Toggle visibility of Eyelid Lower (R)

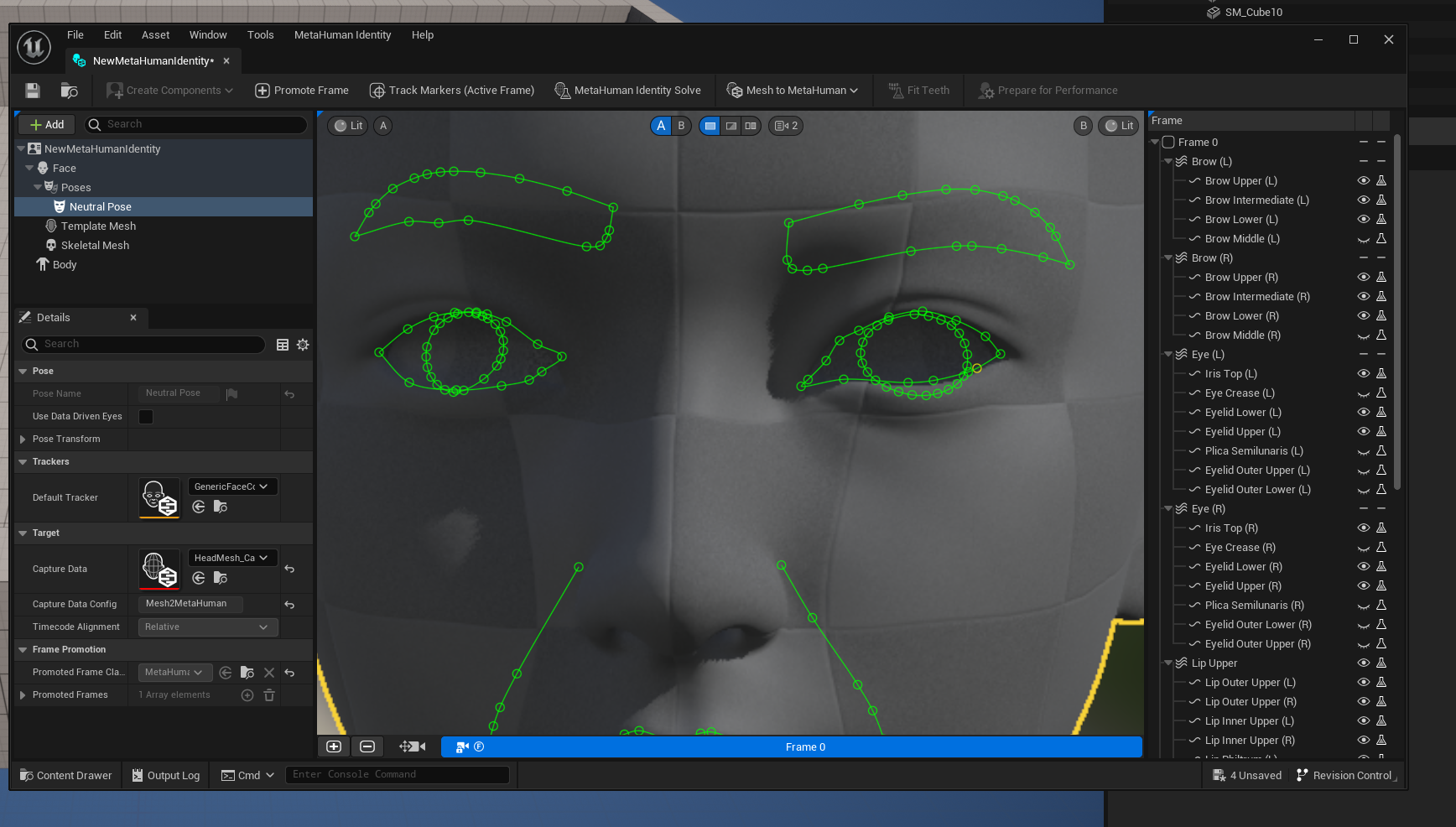click(1364, 567)
